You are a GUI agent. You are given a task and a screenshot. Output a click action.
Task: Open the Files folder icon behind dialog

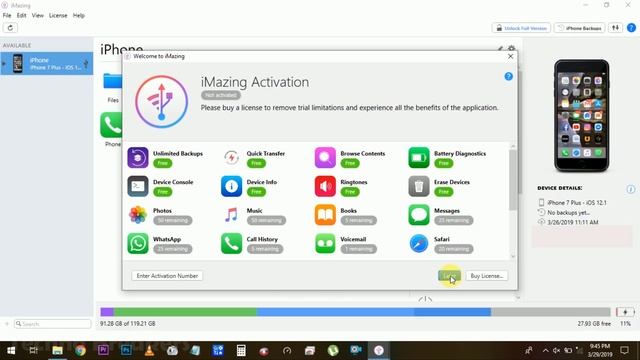point(112,81)
